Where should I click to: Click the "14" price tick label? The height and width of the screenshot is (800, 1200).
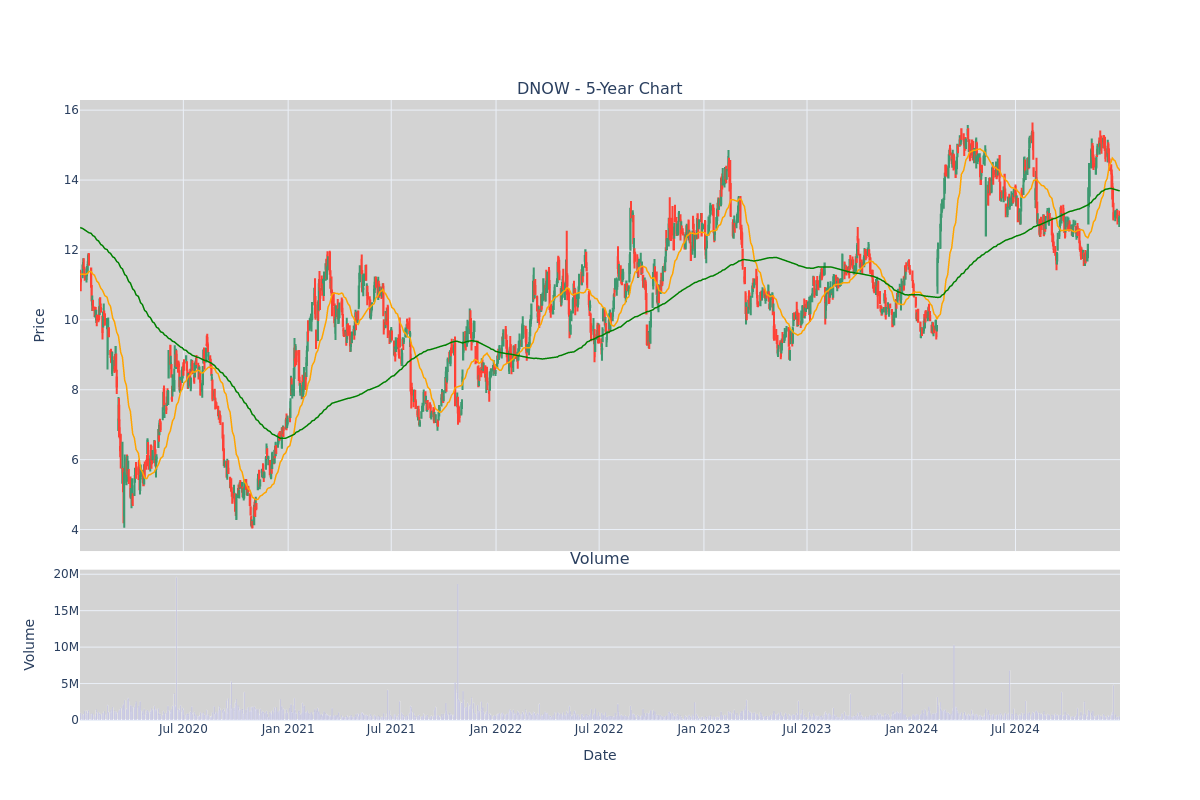(70, 180)
